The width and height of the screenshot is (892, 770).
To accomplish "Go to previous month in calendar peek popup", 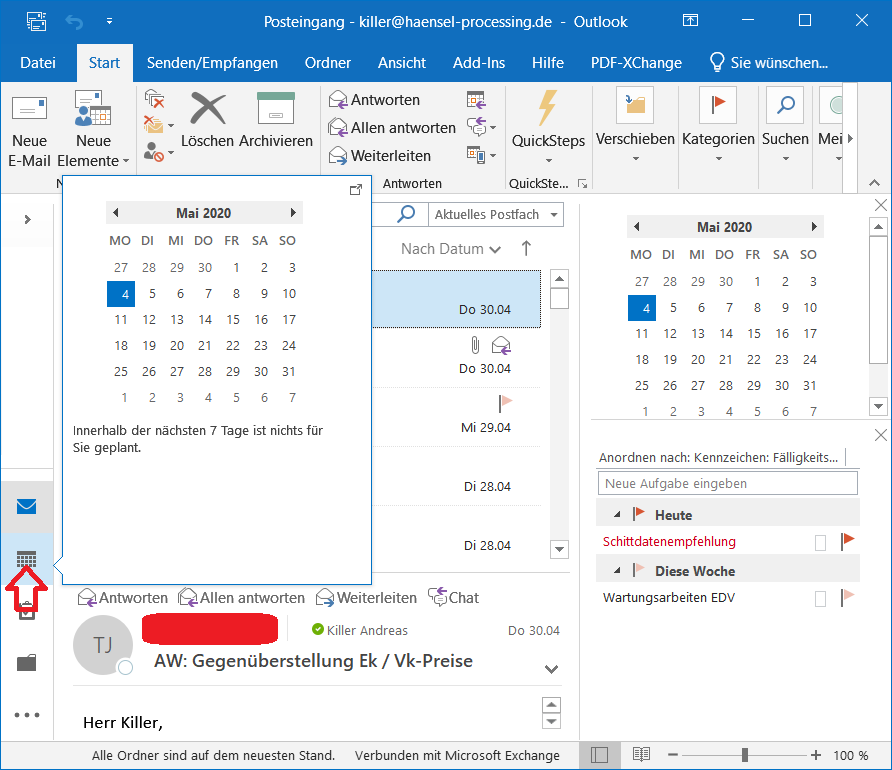I will pos(116,213).
